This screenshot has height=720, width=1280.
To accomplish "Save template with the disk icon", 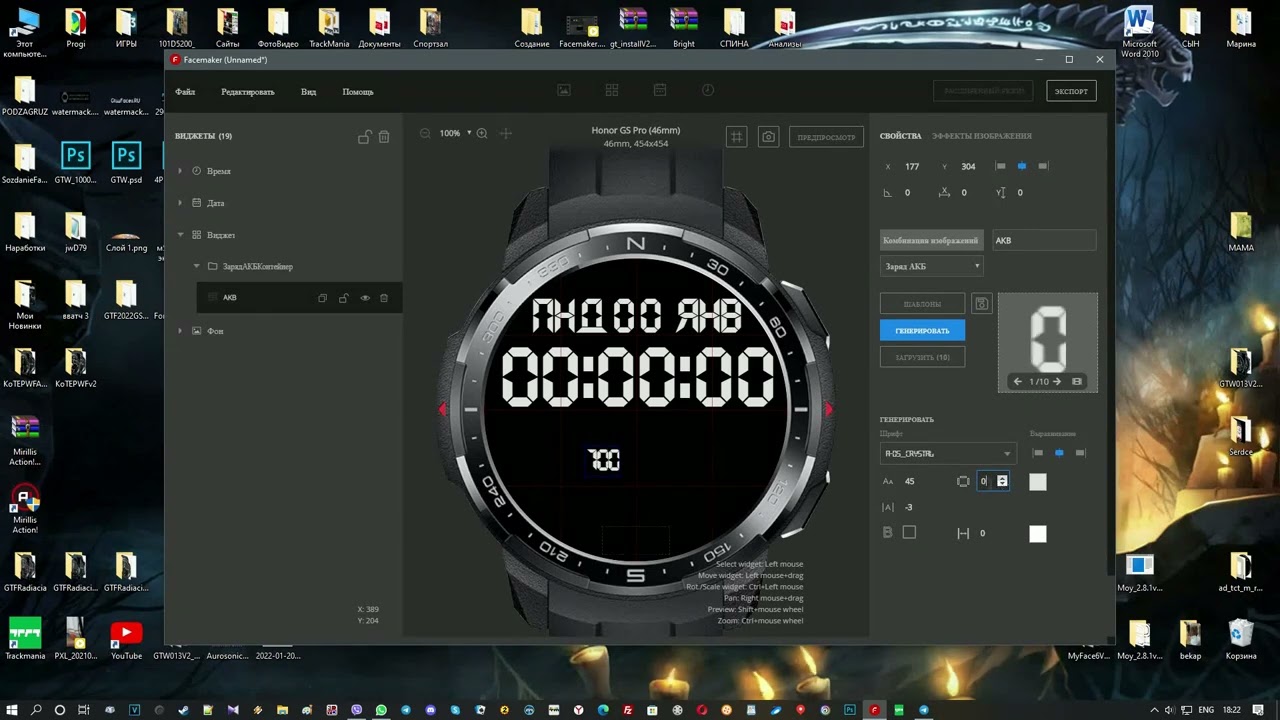I will (982, 303).
